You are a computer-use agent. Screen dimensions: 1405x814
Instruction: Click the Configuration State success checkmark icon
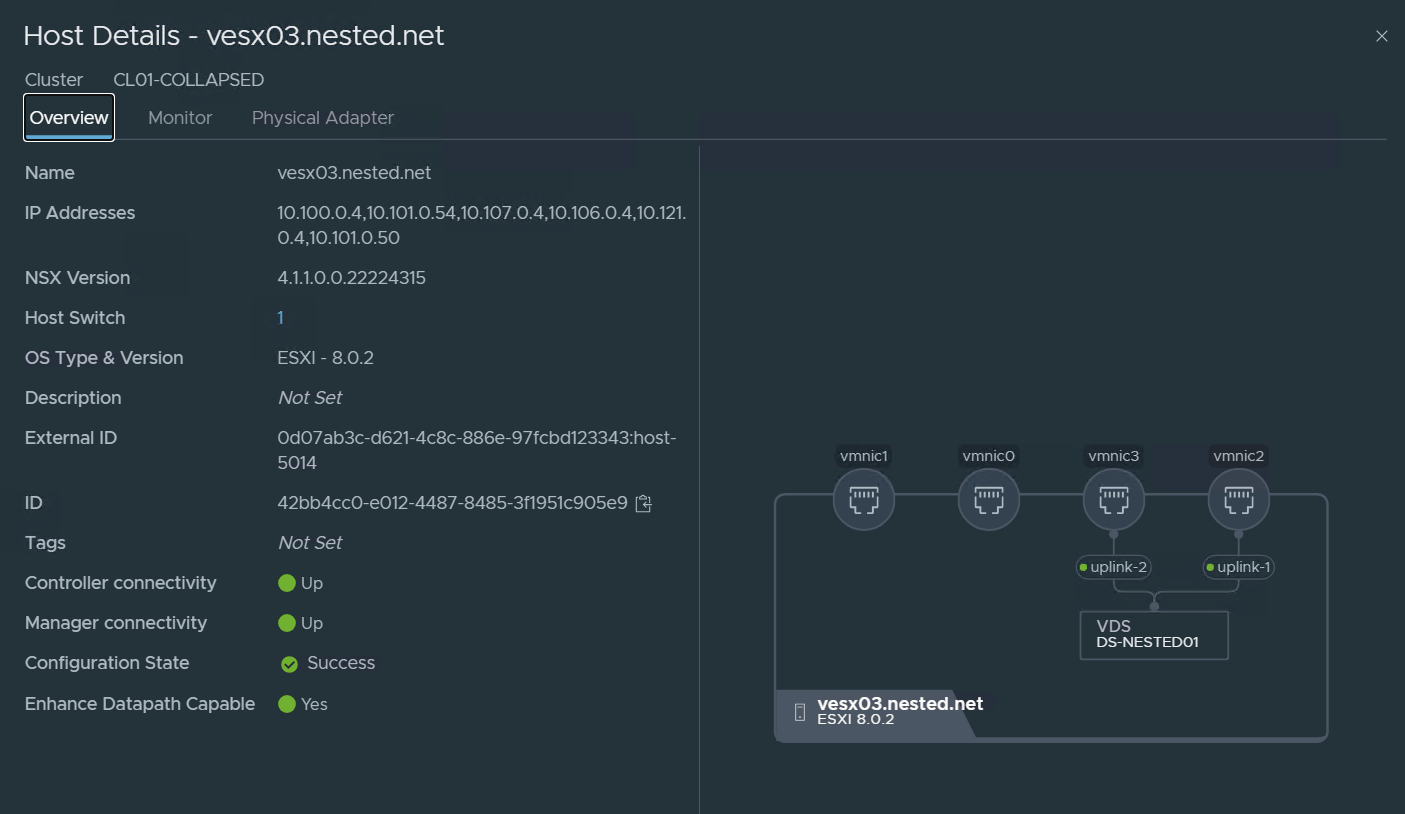289,664
